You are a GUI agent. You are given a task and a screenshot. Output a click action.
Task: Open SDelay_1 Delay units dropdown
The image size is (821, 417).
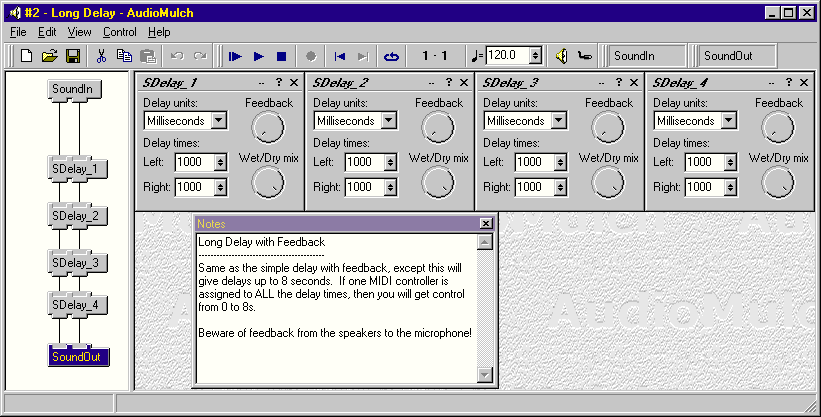point(219,121)
